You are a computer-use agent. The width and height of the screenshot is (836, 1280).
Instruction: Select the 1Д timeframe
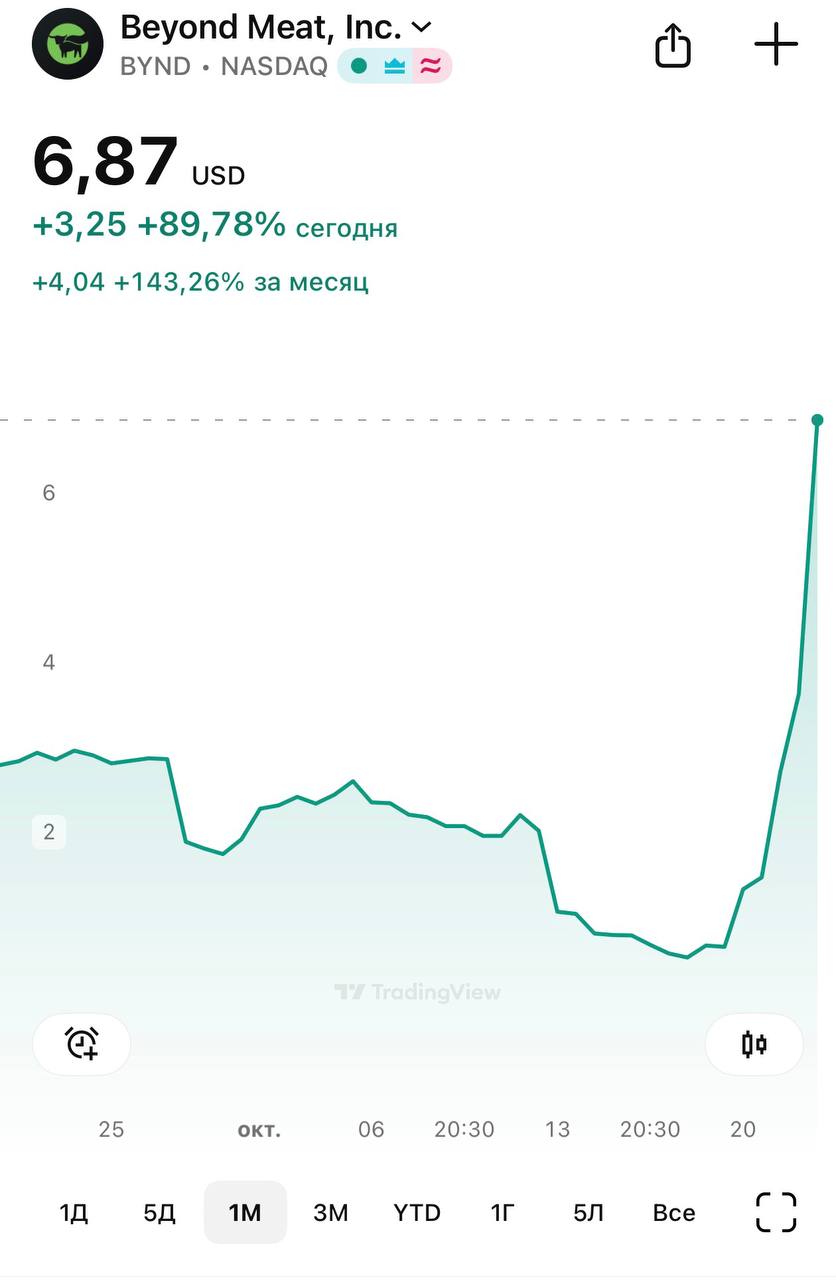(x=74, y=1213)
